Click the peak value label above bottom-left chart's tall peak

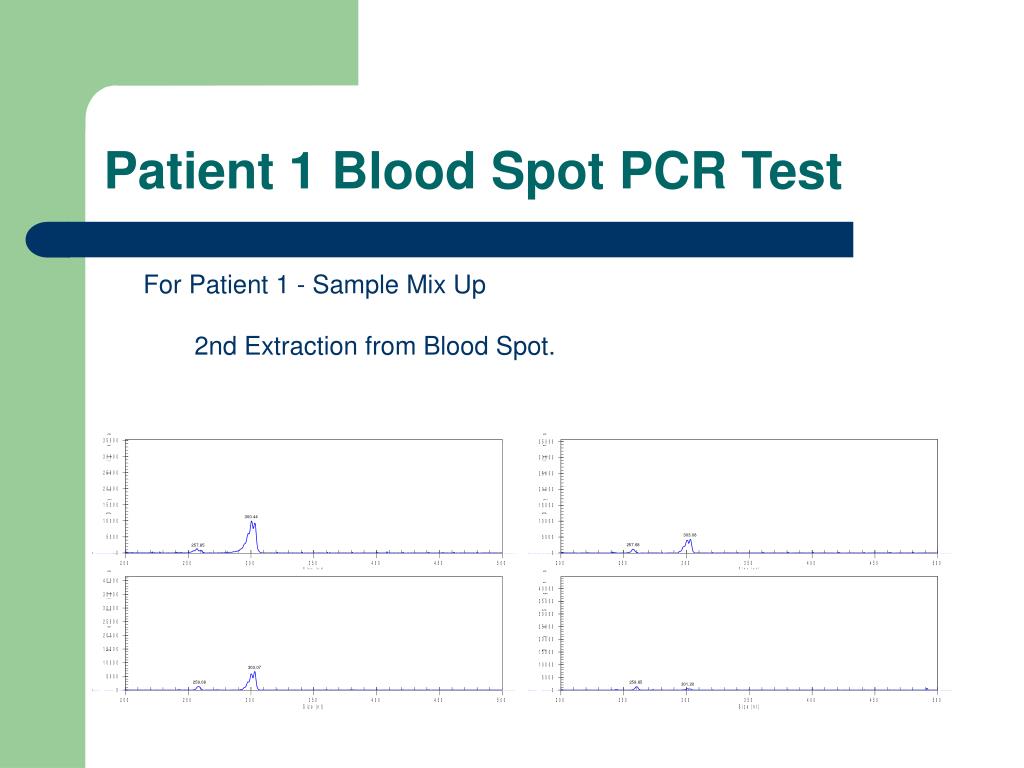click(255, 667)
